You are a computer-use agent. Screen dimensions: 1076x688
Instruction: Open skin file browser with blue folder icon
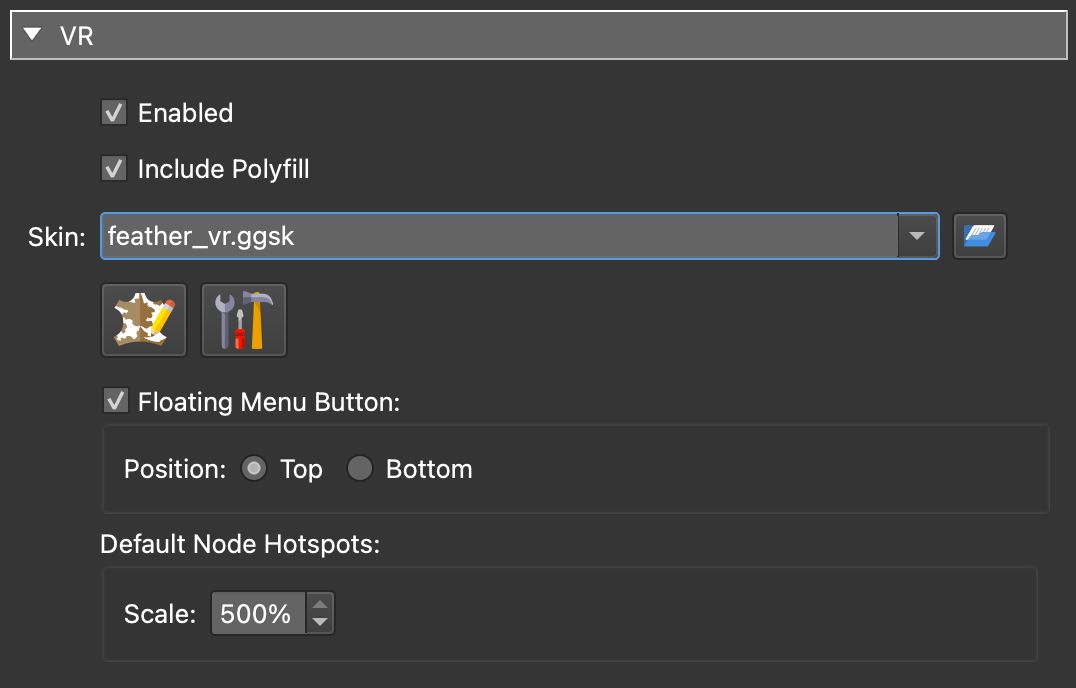(979, 235)
